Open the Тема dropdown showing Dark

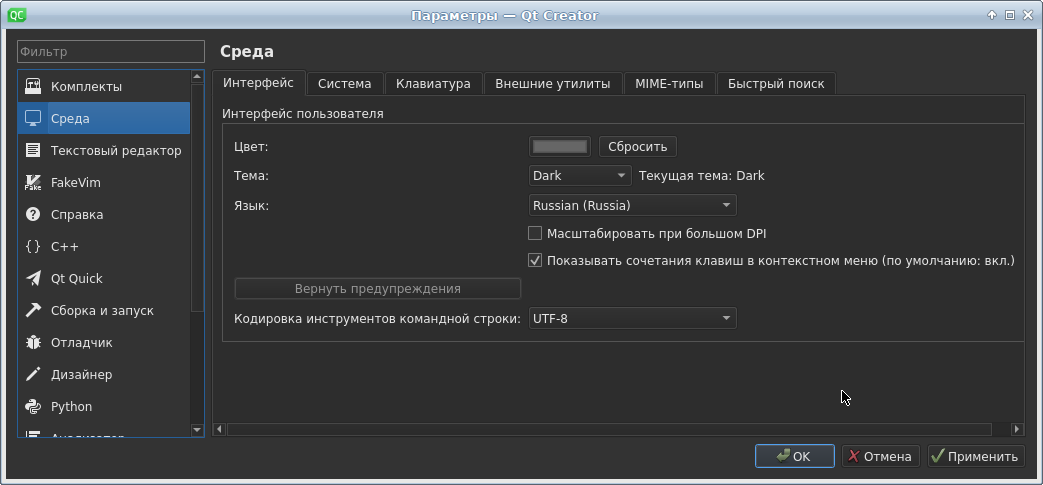click(579, 176)
